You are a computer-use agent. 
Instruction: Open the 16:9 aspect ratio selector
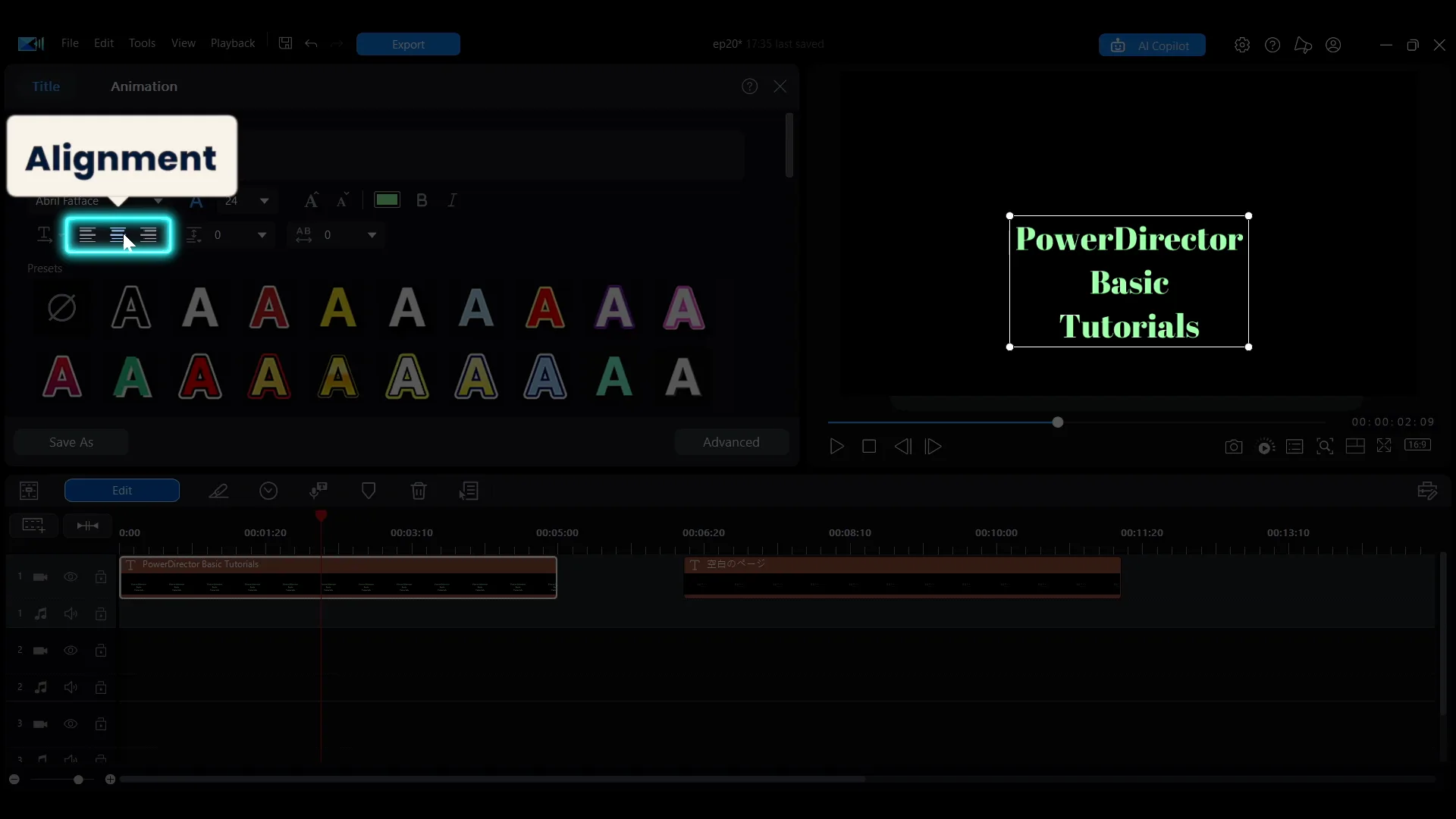(x=1417, y=445)
